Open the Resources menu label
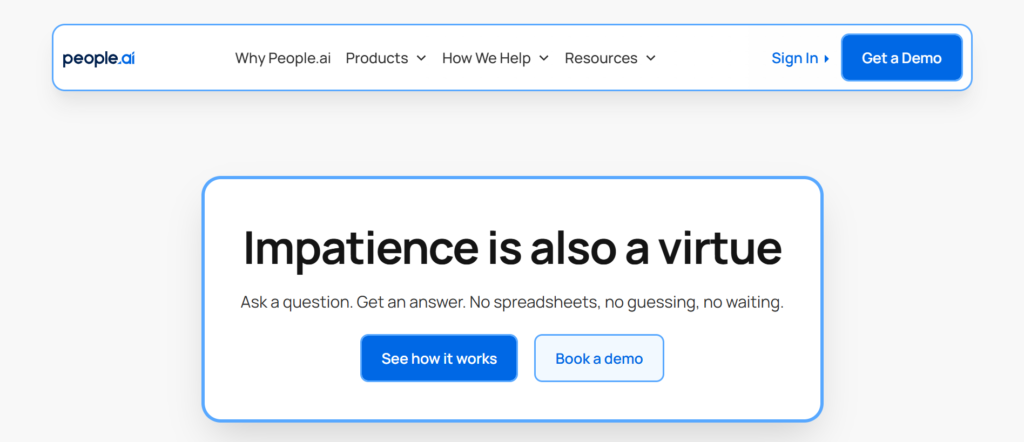 point(601,58)
